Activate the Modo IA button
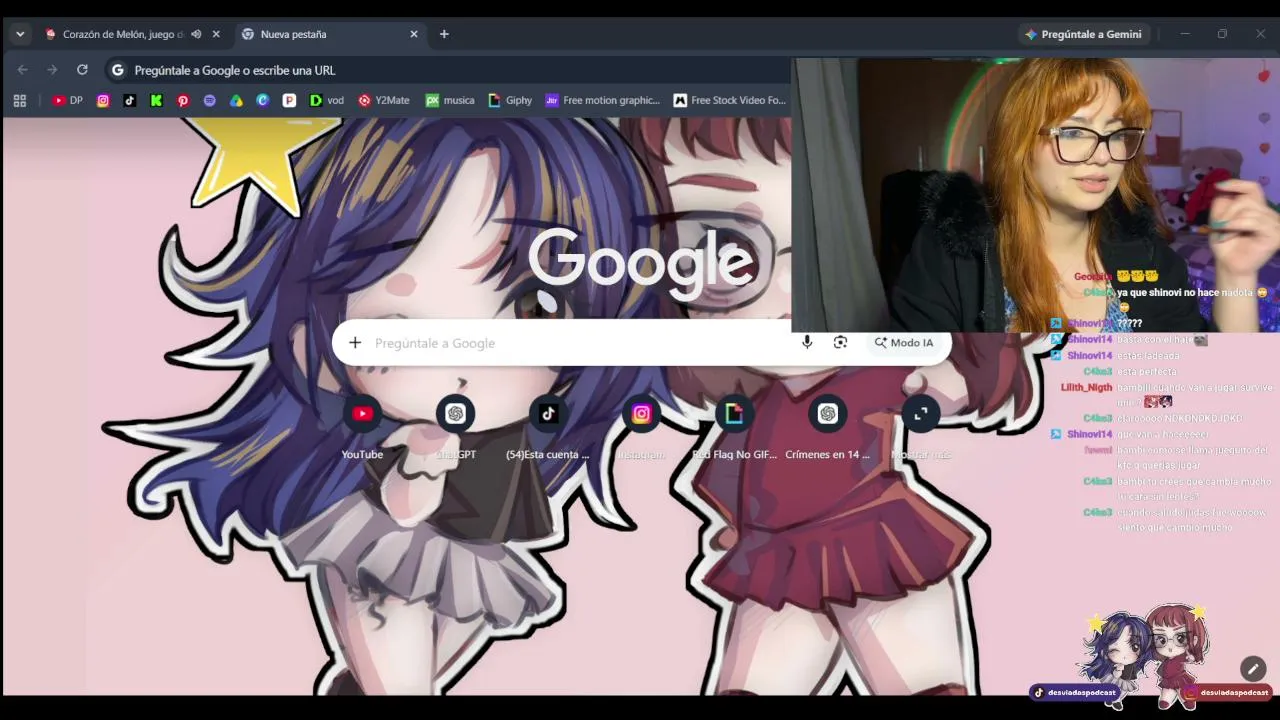 point(904,343)
